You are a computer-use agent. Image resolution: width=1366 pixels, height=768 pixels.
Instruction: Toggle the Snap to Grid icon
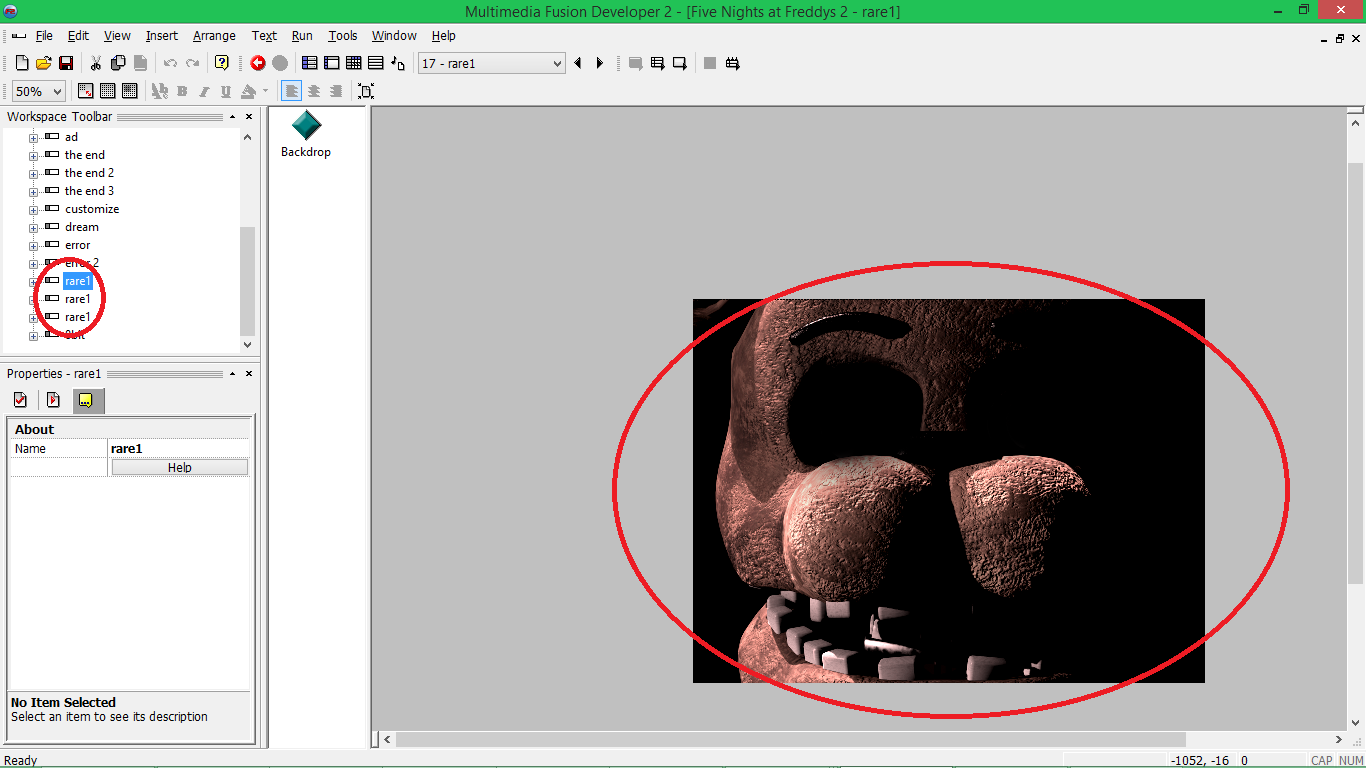pyautogui.click(x=130, y=91)
